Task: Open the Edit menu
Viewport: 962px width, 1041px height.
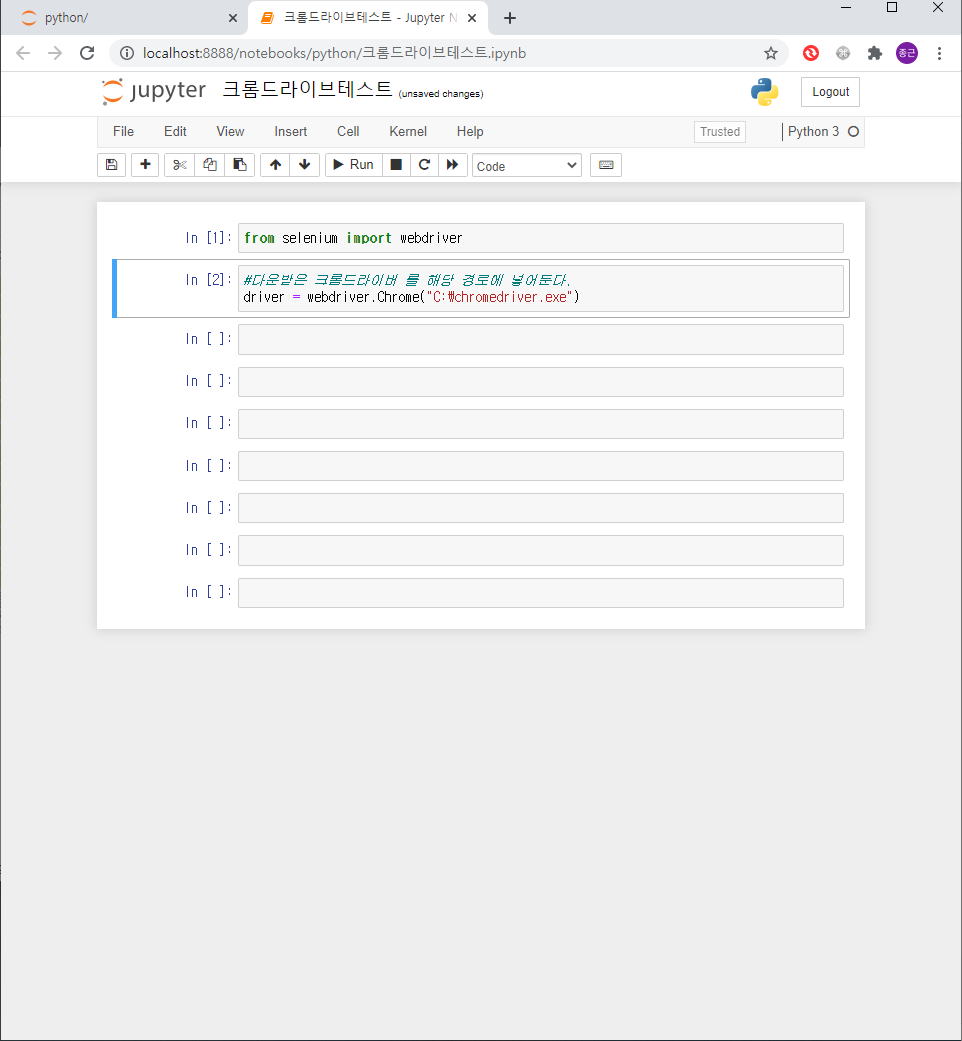Action: click(x=175, y=131)
